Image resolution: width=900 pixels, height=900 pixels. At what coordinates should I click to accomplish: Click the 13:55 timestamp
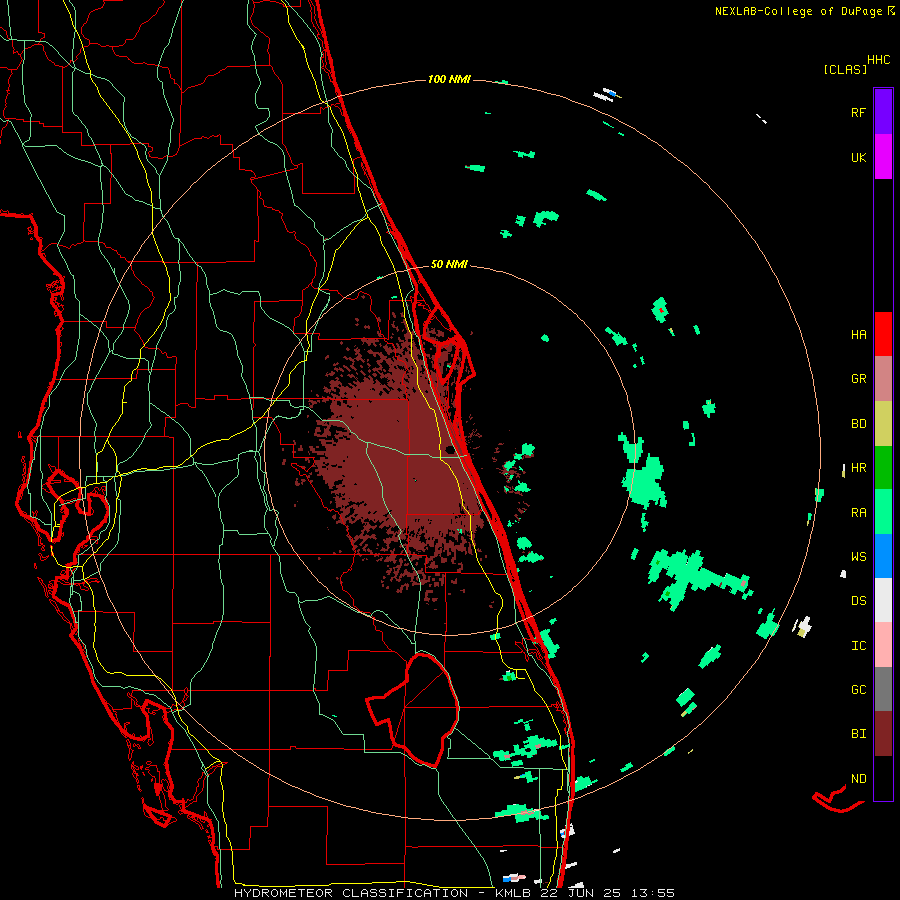coord(653,893)
